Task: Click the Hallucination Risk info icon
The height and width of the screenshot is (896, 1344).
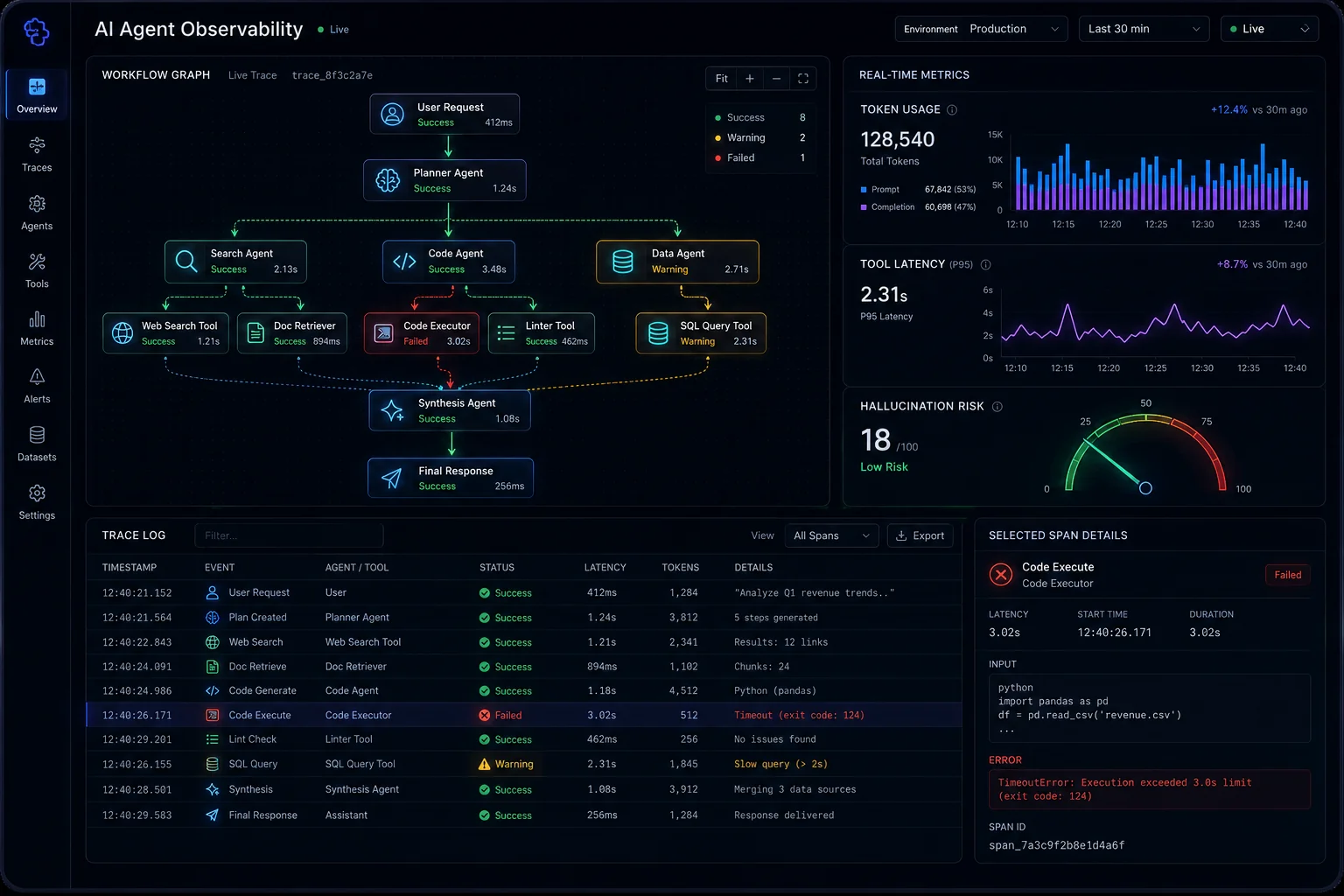Action: (x=997, y=406)
